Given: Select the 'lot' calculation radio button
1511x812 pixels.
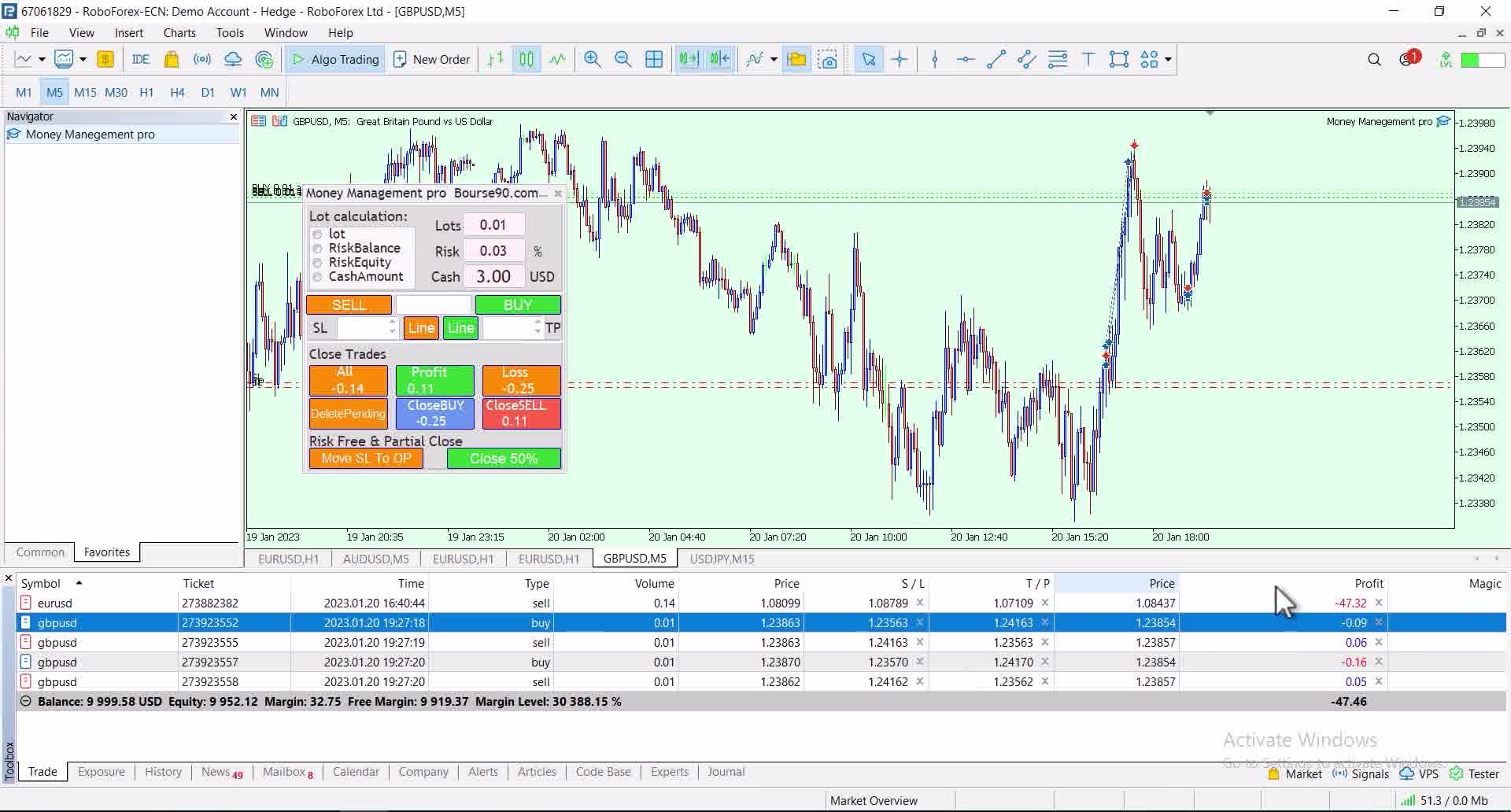Looking at the screenshot, I should coord(318,234).
